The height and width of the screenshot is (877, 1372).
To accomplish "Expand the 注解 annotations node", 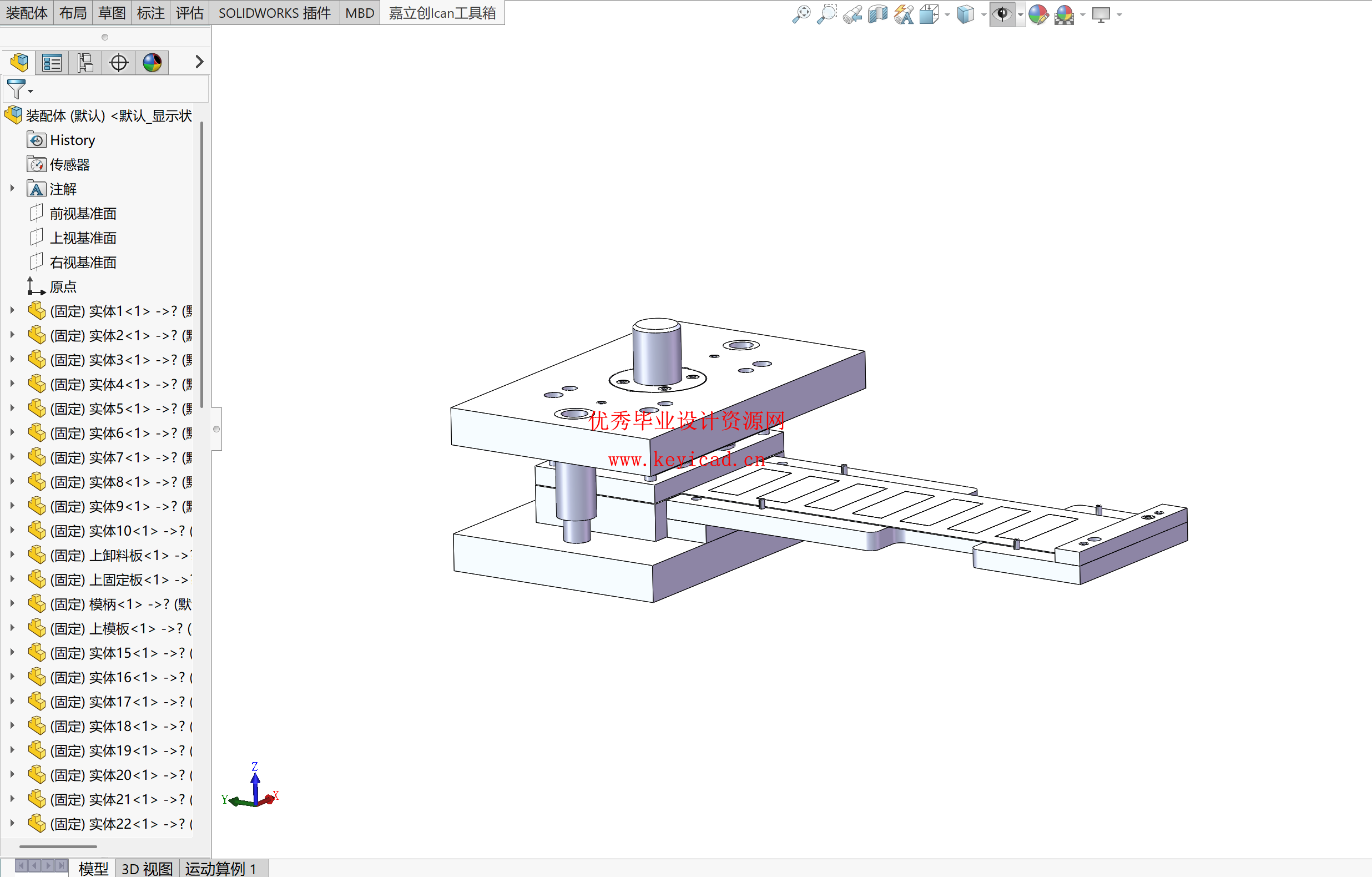I will point(12,188).
